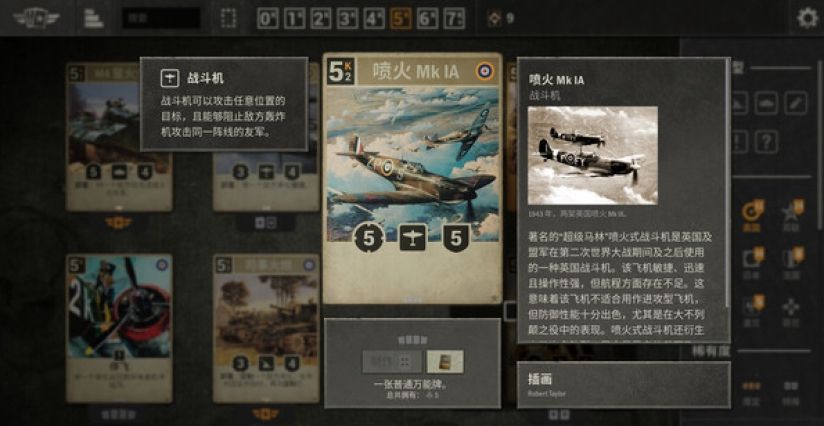
Task: Click the greyed craft button
Action: tap(392, 361)
